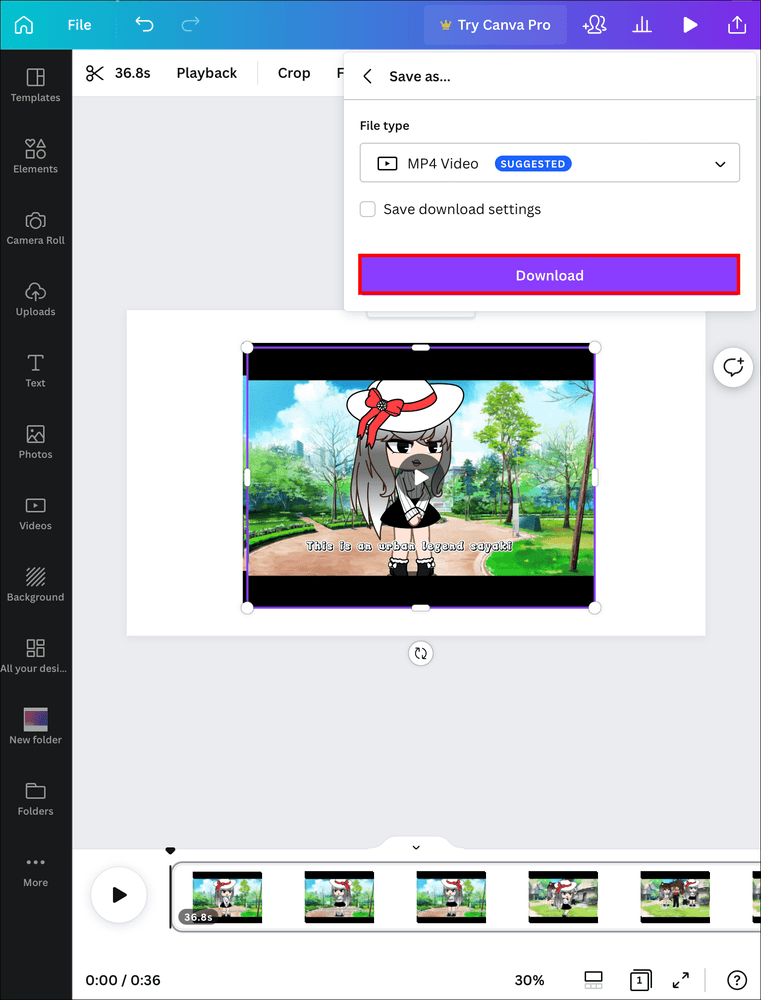This screenshot has width=761, height=1000.
Task: Undo the last action
Action: pyautogui.click(x=144, y=25)
